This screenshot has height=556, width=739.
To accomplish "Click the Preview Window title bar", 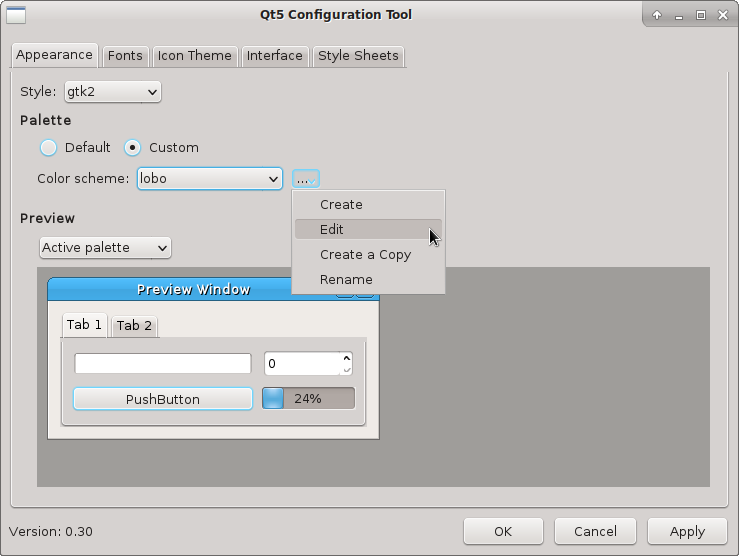I will 193,289.
